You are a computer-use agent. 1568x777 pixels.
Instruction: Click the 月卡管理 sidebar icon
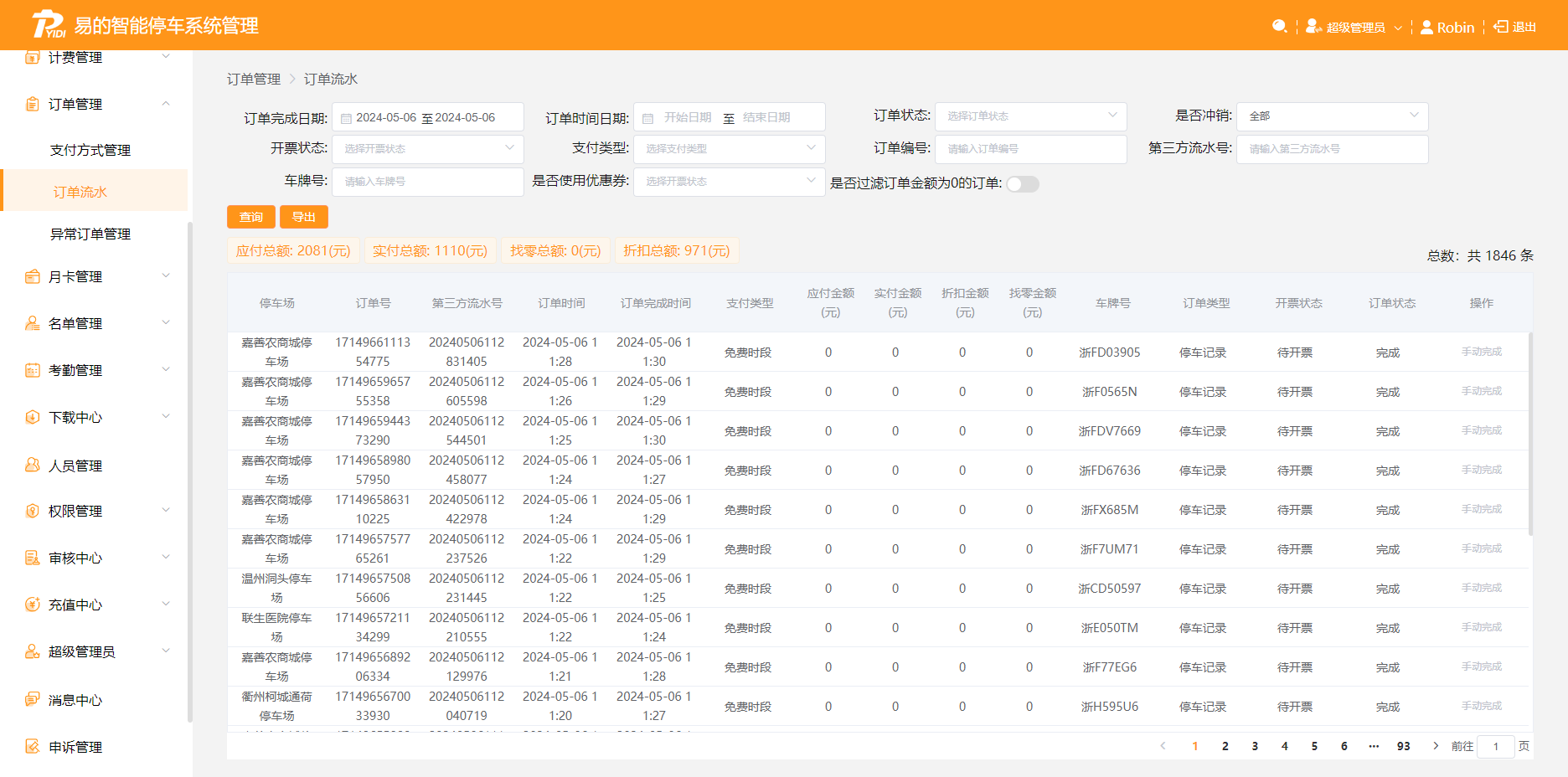point(33,276)
